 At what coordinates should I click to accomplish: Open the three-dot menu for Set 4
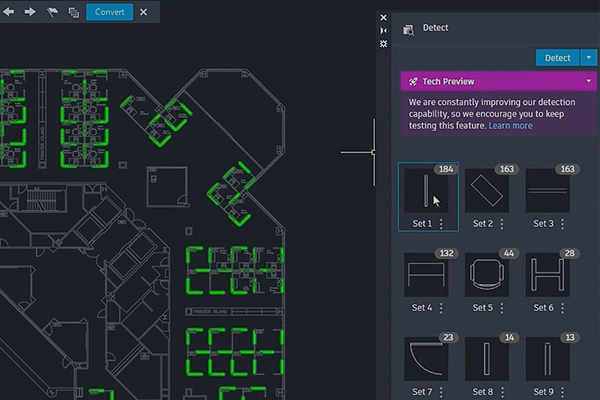pos(441,308)
